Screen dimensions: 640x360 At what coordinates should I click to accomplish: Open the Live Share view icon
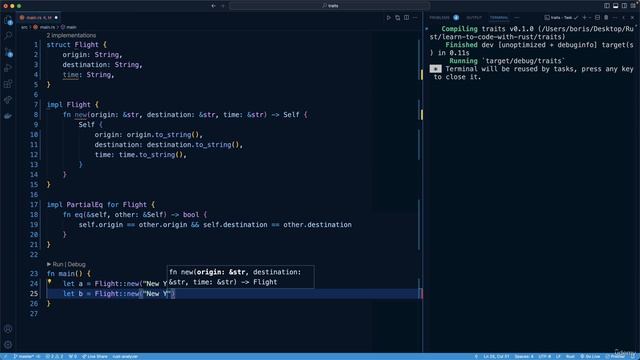coord(8,100)
